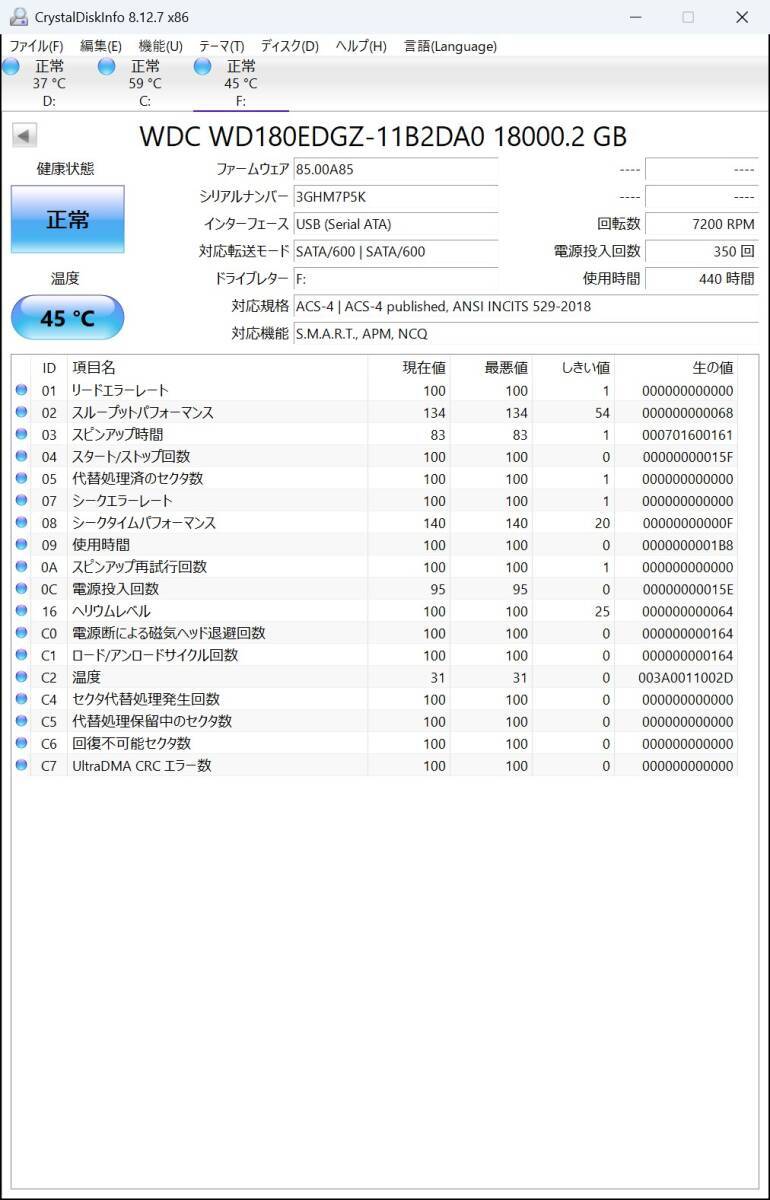Click status dot of attribute 02 スループットパフォーマンス
770x1200 pixels.
pos(21,412)
